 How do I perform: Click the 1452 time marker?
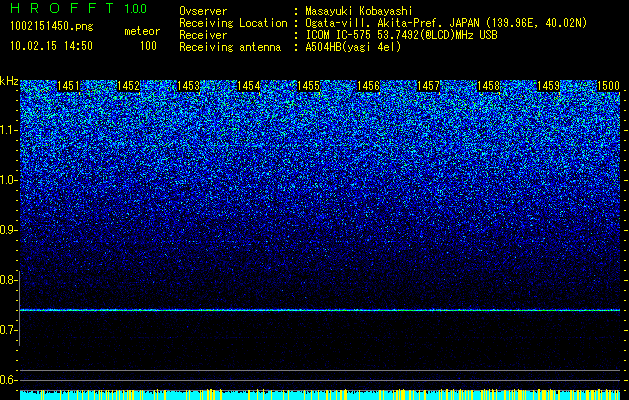coord(128,86)
